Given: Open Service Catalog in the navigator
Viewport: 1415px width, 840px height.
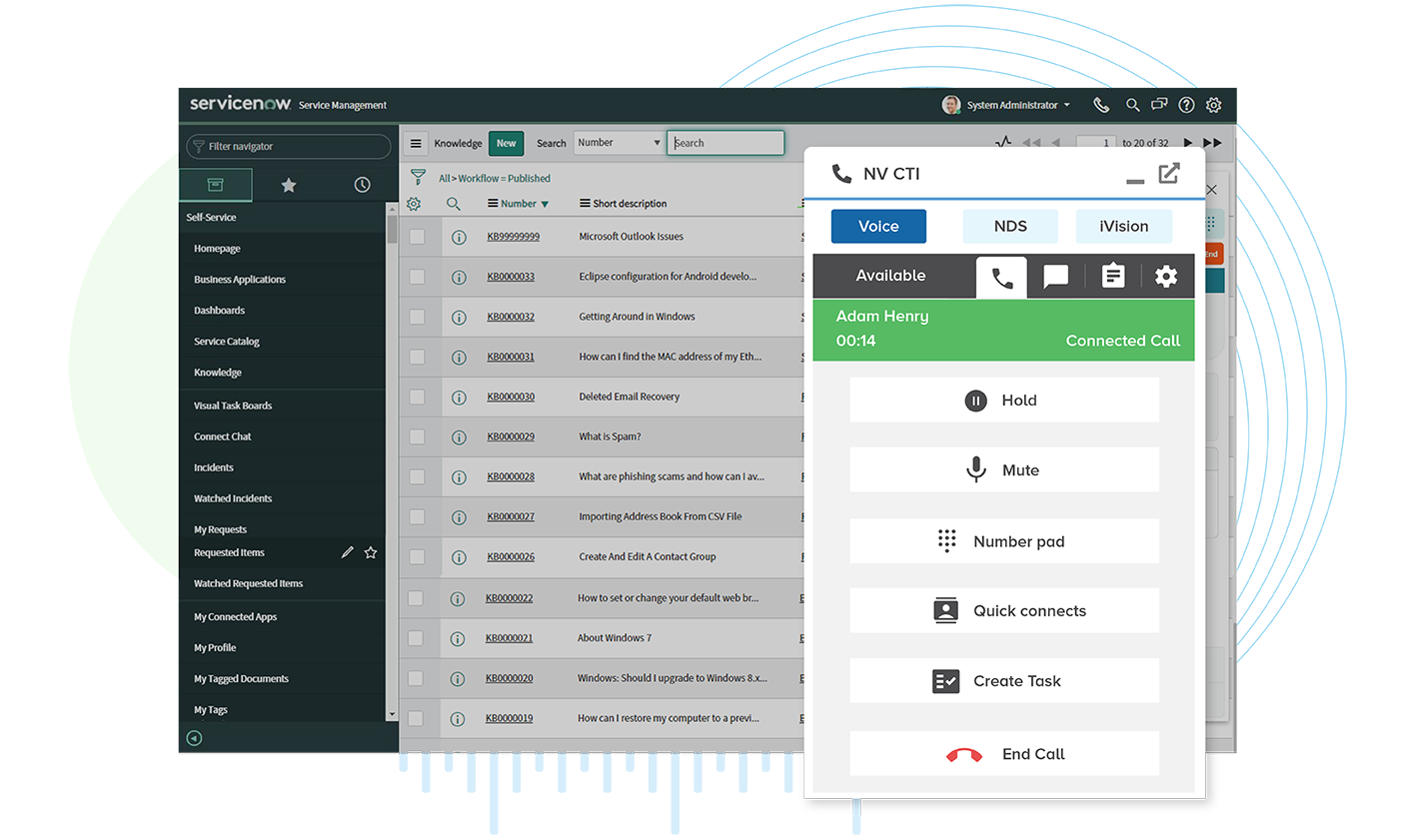Looking at the screenshot, I should (227, 342).
